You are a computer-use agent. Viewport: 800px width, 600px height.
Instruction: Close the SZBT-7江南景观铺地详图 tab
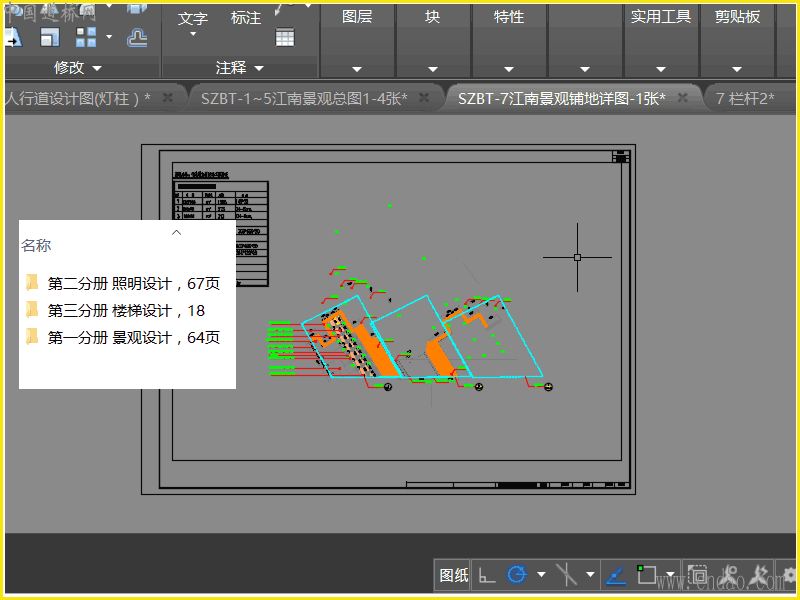pos(682,97)
